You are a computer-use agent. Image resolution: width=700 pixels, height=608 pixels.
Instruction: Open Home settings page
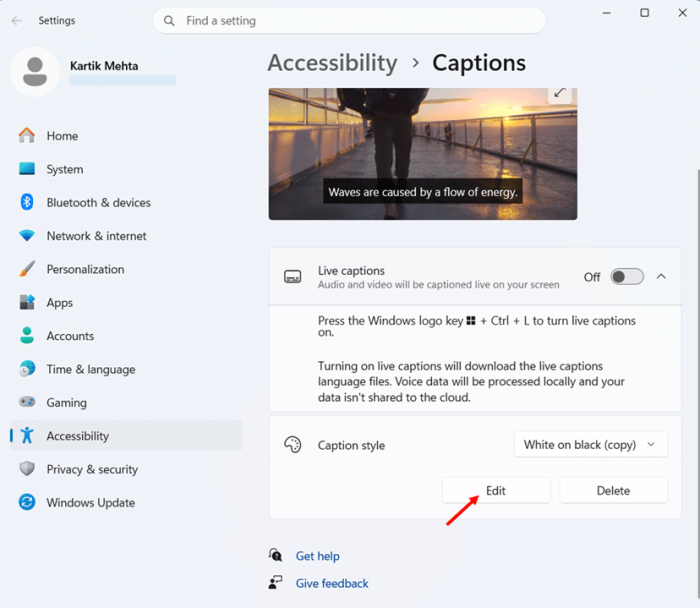click(x=126, y=136)
